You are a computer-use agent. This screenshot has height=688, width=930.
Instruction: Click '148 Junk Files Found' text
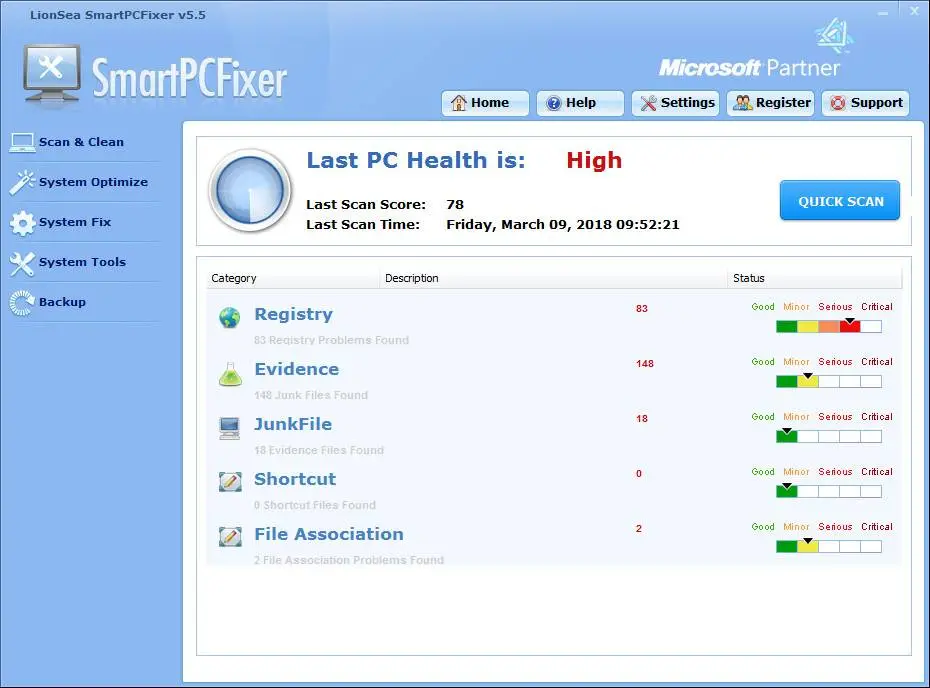point(311,395)
